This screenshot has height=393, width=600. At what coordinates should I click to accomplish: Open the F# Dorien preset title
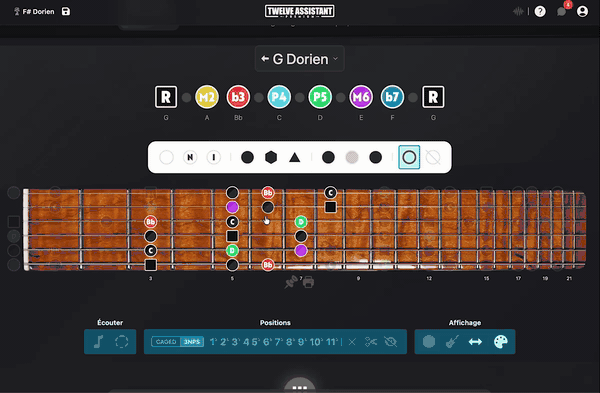38,11
